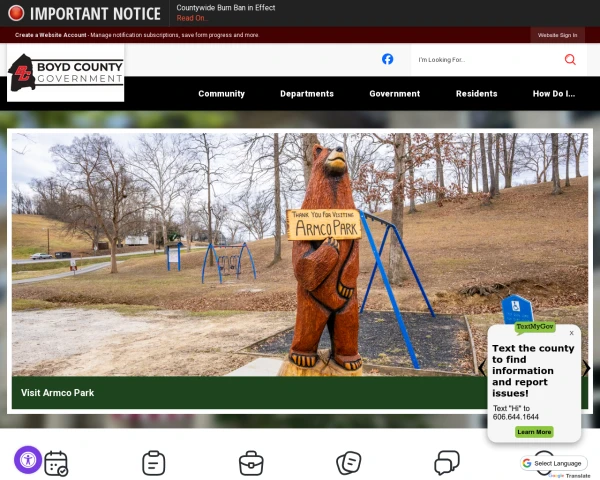
Task: Click the Countywide Burn Ban in Effect headline
Action: tap(226, 8)
